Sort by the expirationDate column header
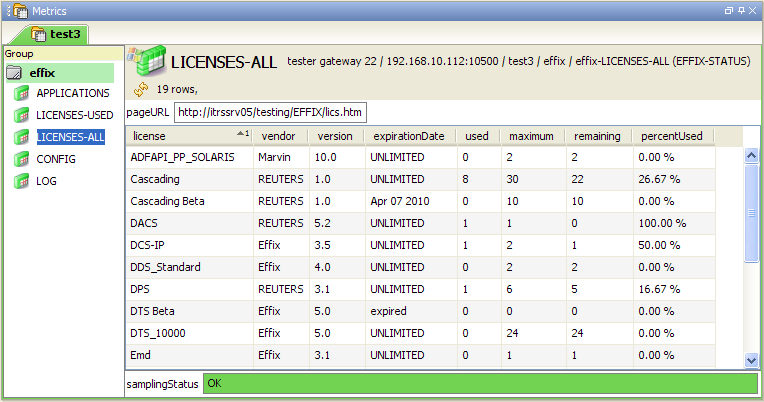Screen dimensions: 764x402 pos(408,136)
